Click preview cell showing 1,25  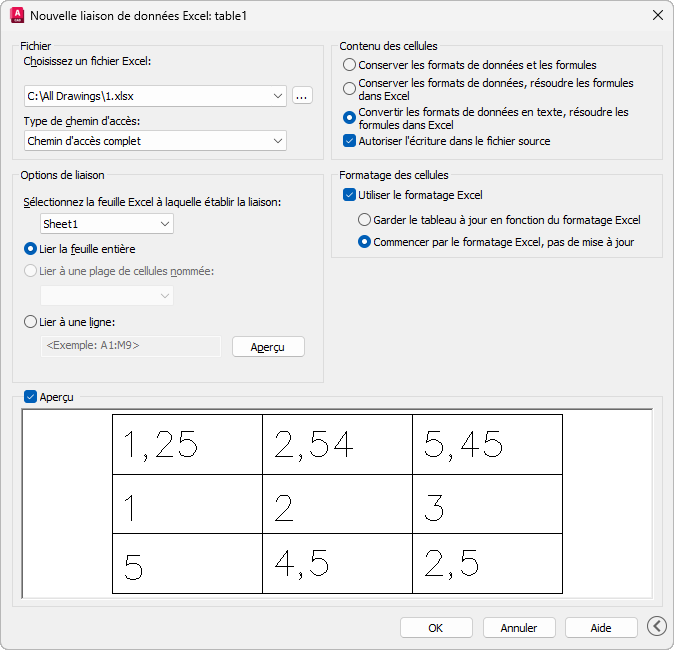[x=187, y=445]
